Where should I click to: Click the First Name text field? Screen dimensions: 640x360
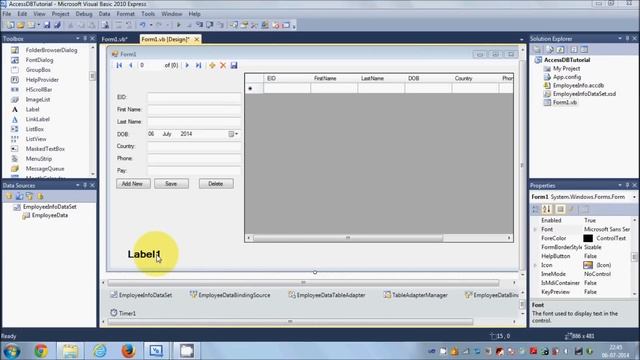pos(194,110)
